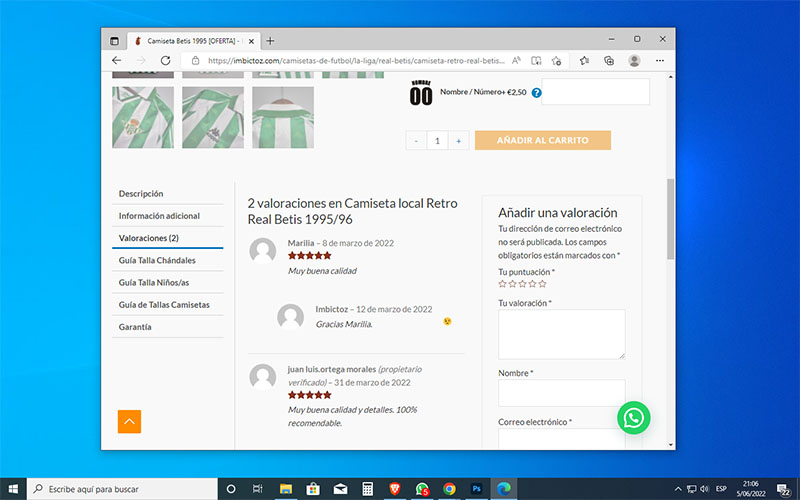Click the third rating star in Tu puntuación
800x500 pixels.
[522, 284]
